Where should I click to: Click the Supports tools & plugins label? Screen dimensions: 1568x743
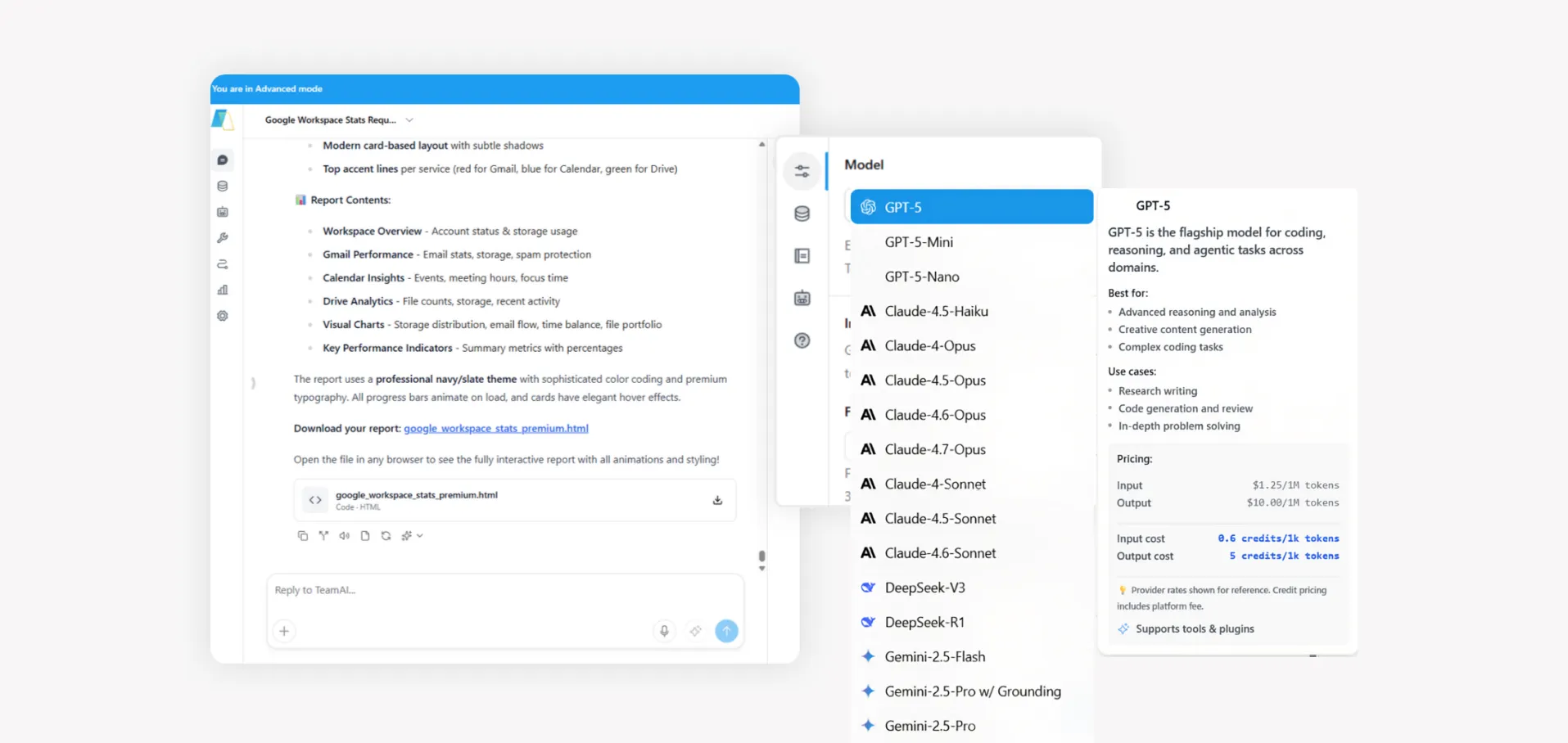1195,628
